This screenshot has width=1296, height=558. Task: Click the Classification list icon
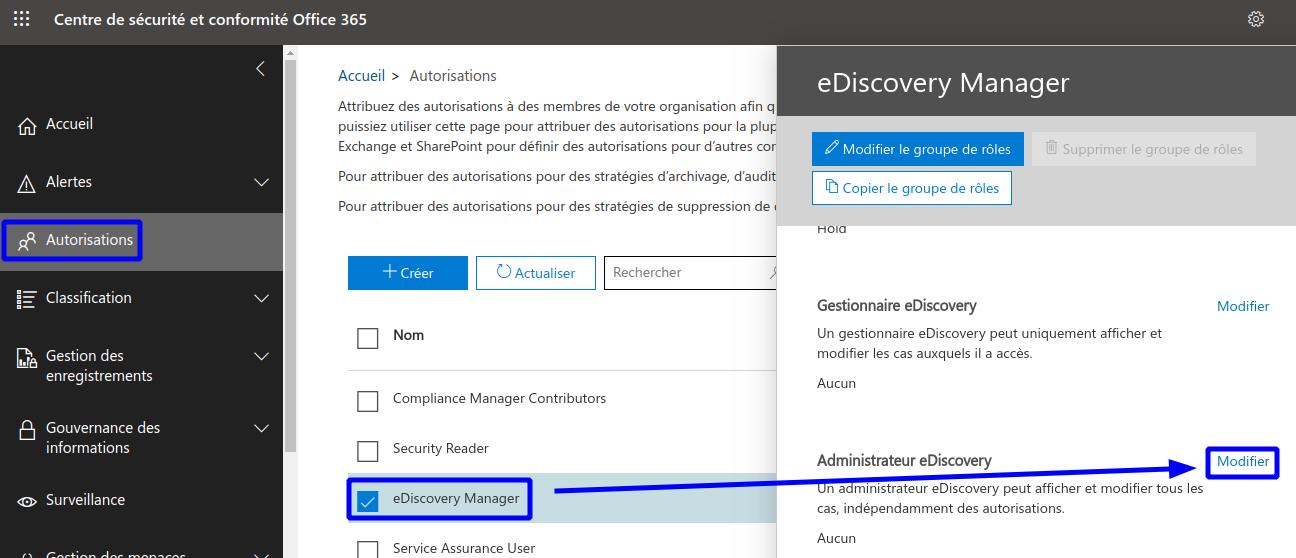(27, 298)
